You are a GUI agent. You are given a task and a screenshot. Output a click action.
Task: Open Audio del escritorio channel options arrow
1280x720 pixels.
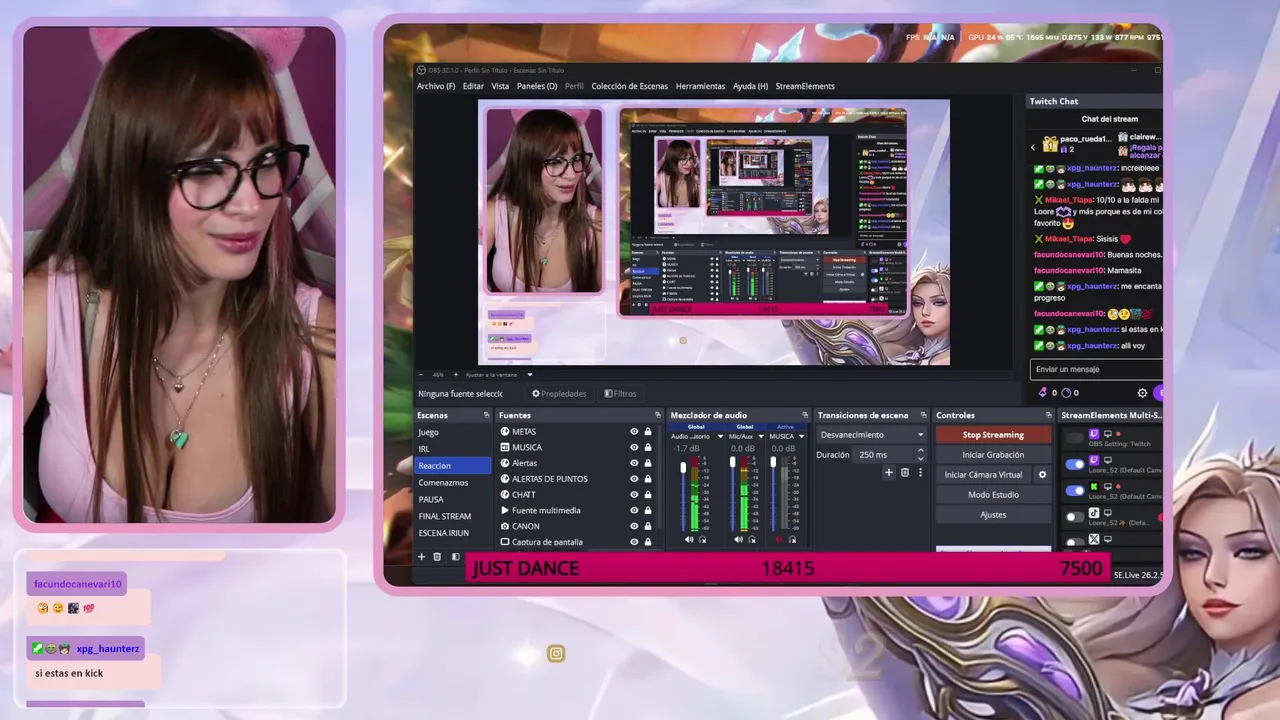pos(720,436)
